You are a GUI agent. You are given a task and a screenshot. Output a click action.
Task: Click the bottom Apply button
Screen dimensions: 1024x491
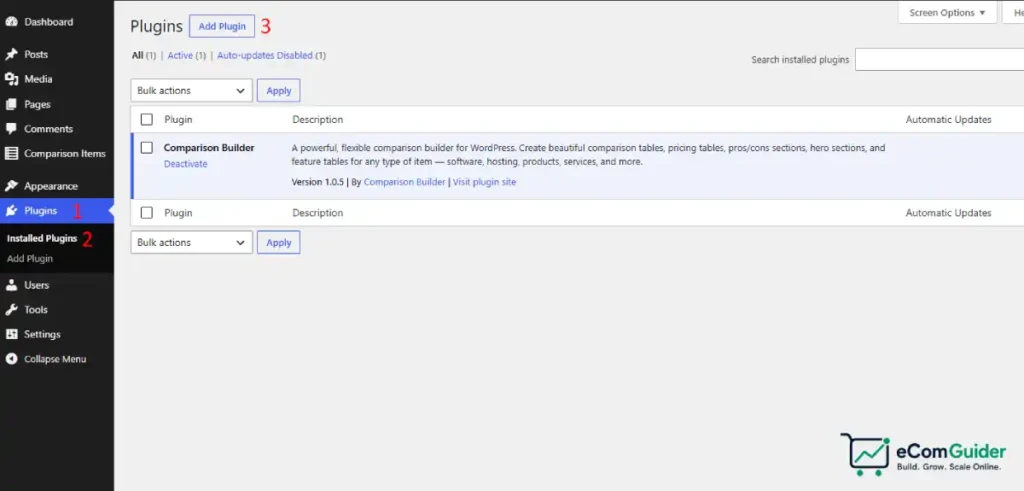pos(279,242)
